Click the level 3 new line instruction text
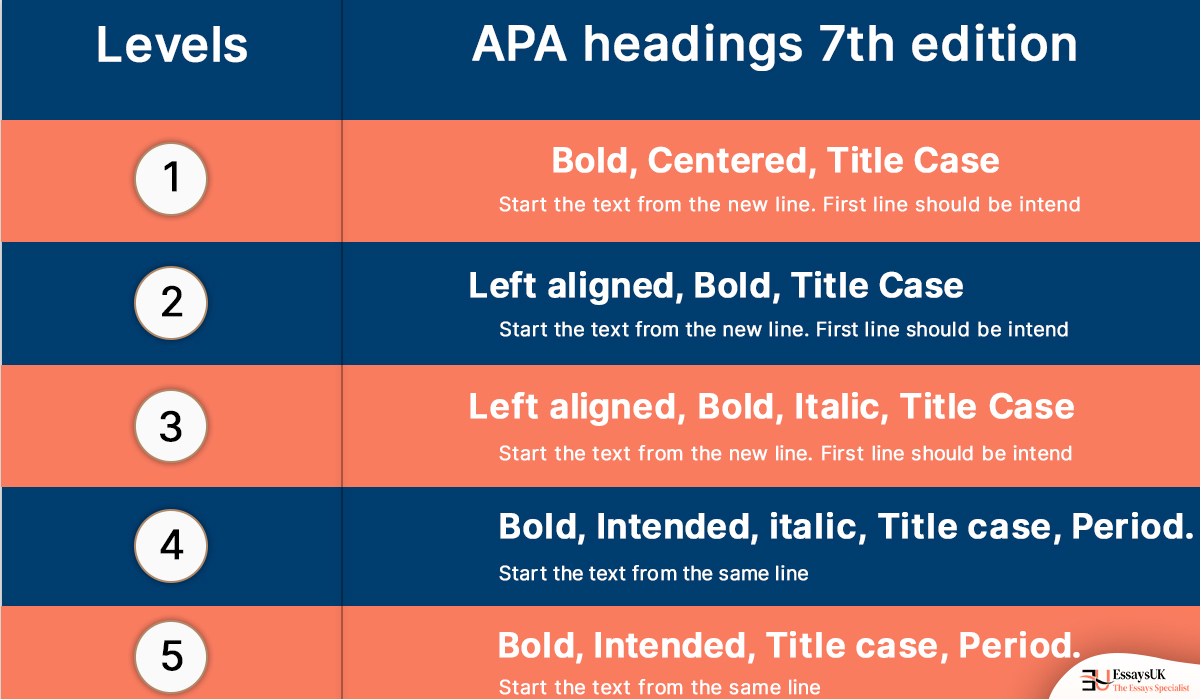 coord(785,453)
